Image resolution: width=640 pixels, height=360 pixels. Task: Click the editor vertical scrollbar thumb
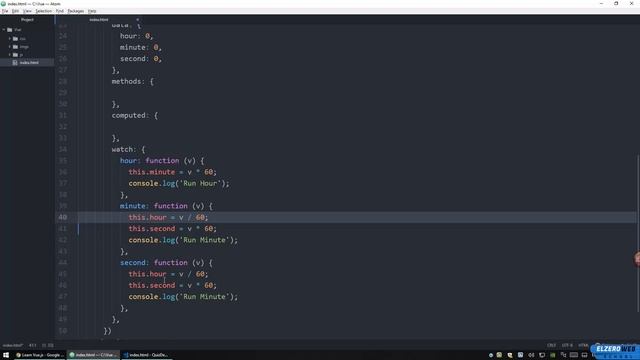click(638, 233)
